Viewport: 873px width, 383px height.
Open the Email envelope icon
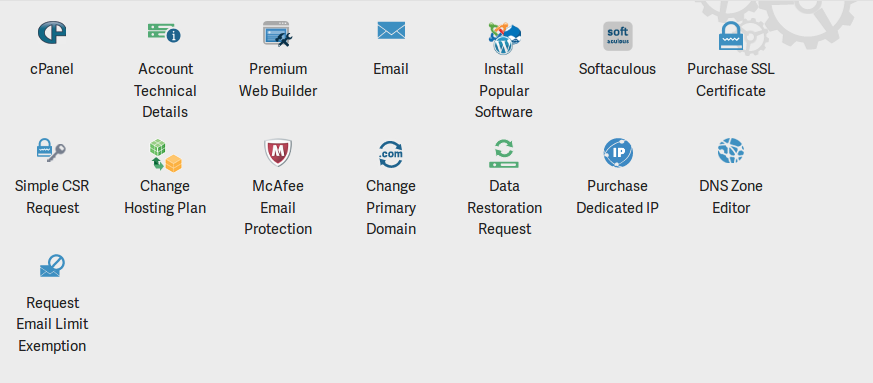point(391,30)
